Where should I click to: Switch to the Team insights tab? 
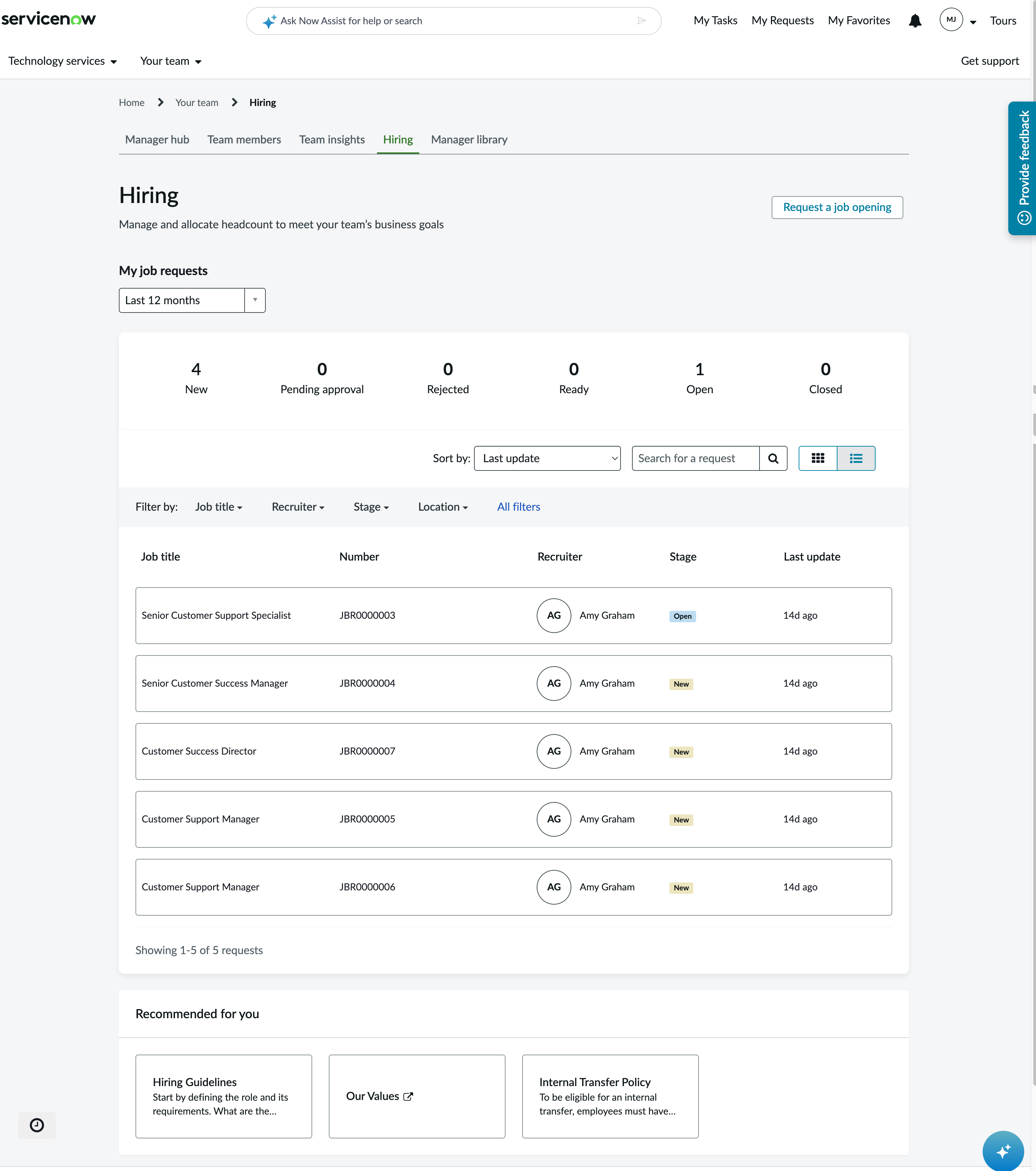click(x=332, y=140)
